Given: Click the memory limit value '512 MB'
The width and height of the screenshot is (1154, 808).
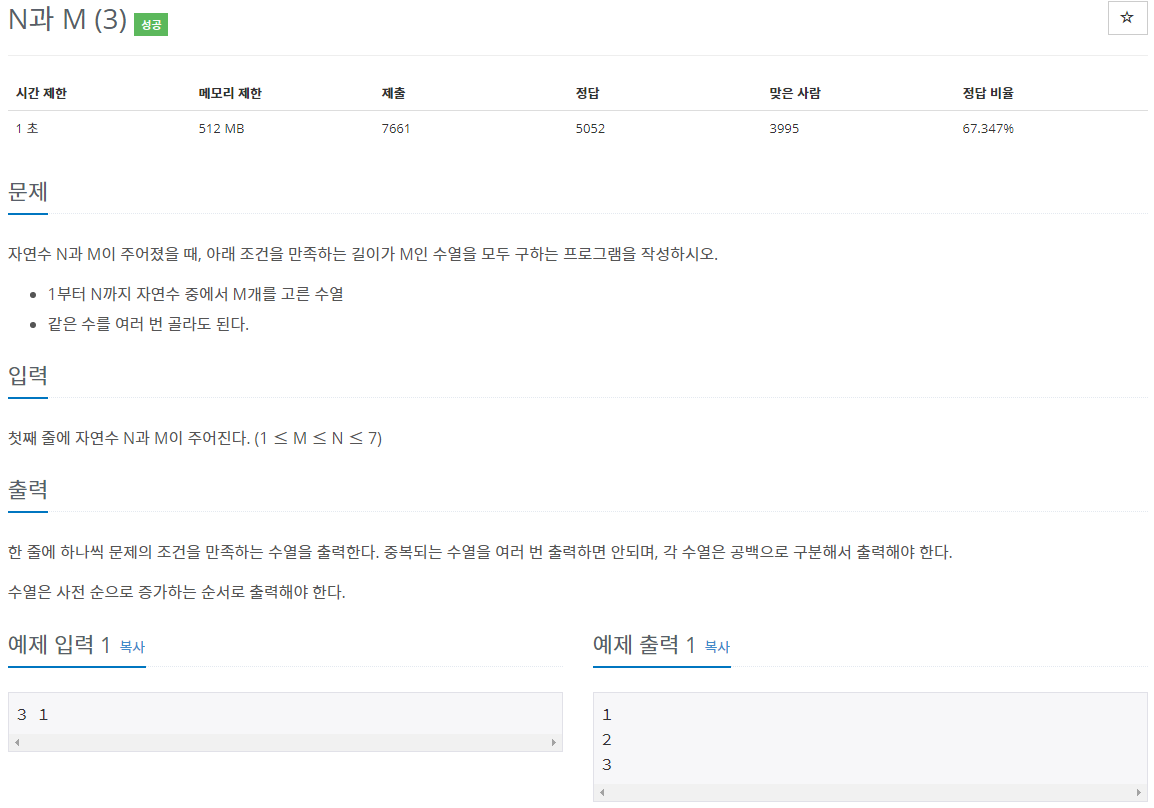Looking at the screenshot, I should coord(222,129).
